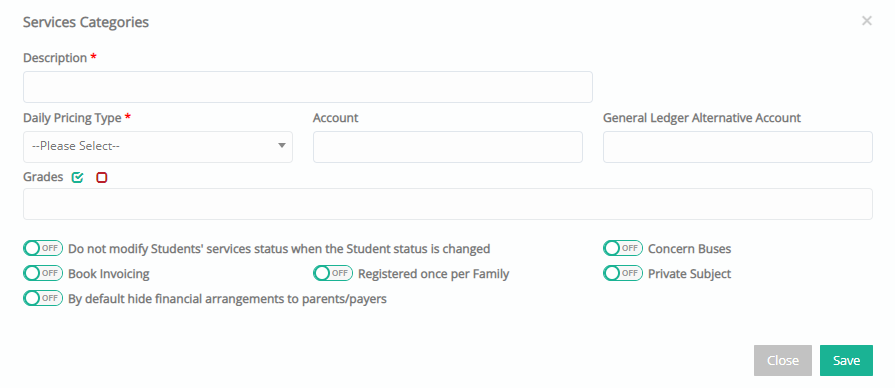This screenshot has height=388, width=895.
Task: Enable hide financial arrangements to parents/payers switch
Action: click(x=43, y=298)
